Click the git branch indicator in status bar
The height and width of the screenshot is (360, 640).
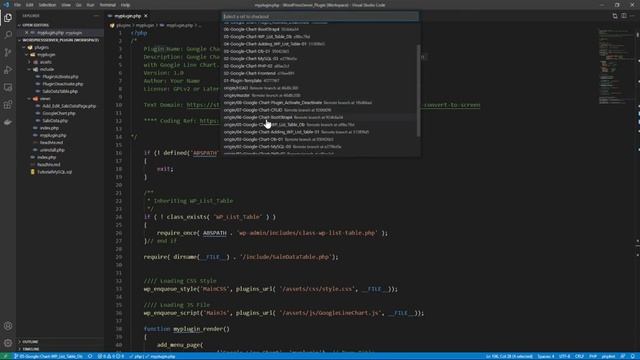49,356
